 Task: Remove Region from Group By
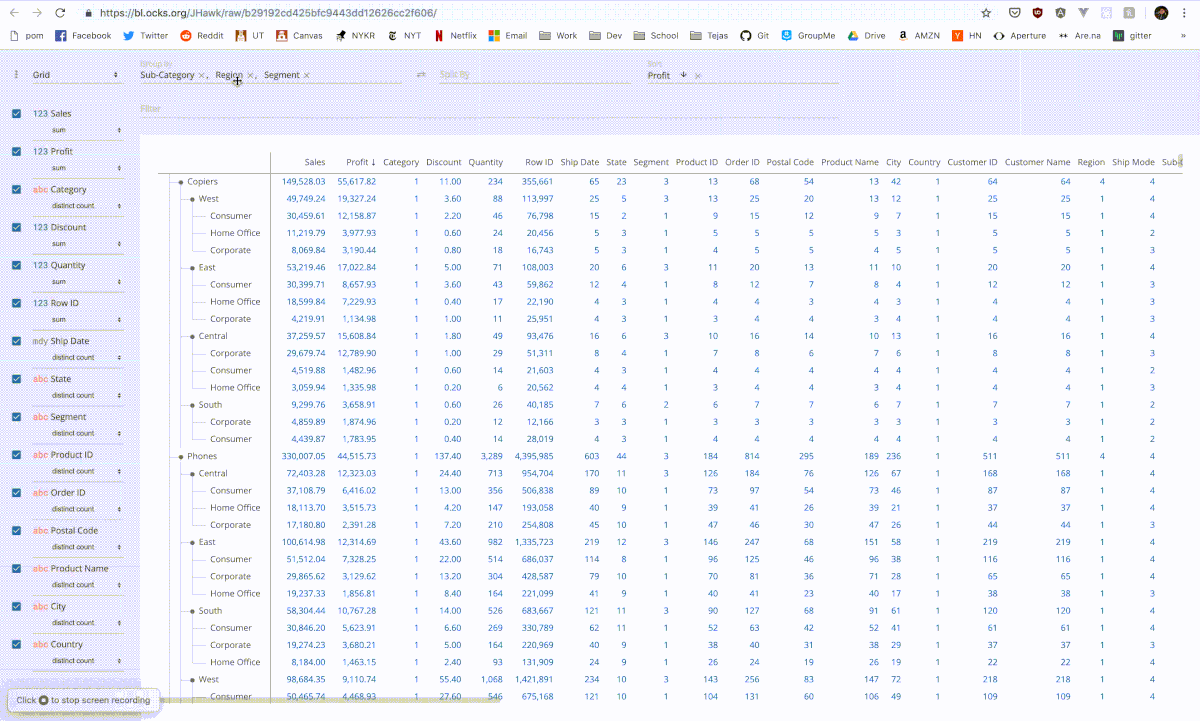click(251, 76)
